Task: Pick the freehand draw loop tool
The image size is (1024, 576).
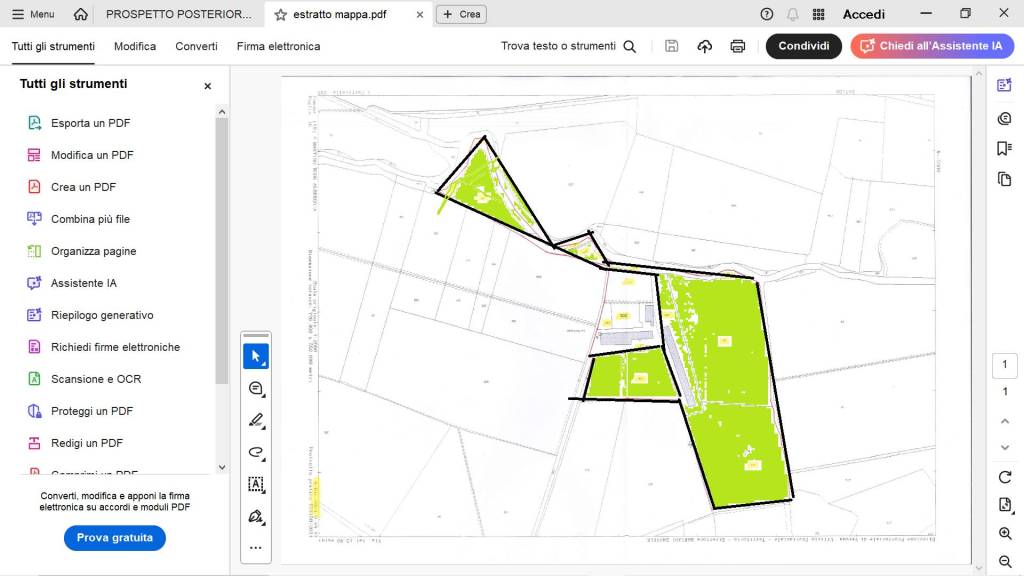Action: click(x=256, y=452)
